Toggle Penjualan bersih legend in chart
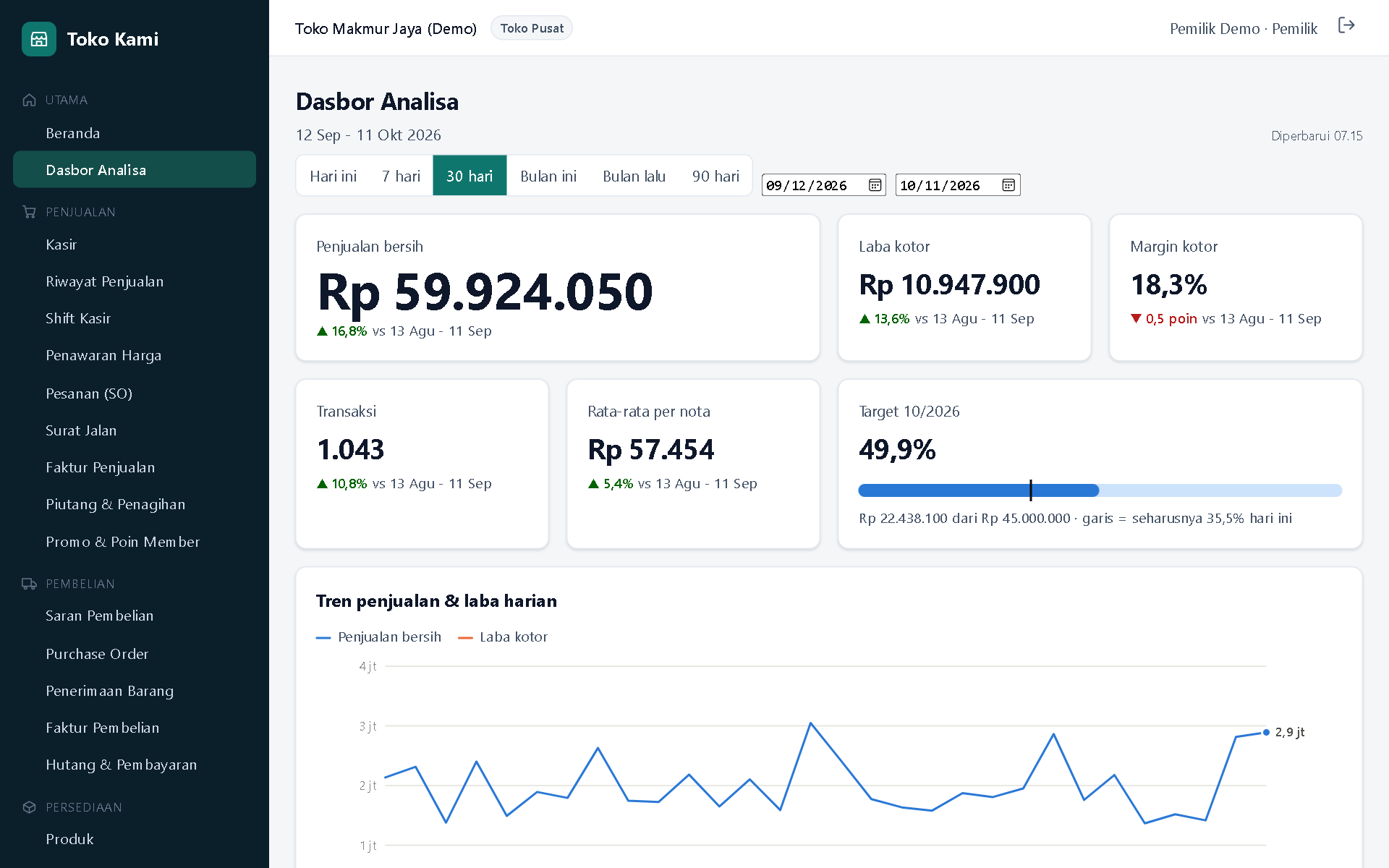1389x868 pixels. [378, 637]
